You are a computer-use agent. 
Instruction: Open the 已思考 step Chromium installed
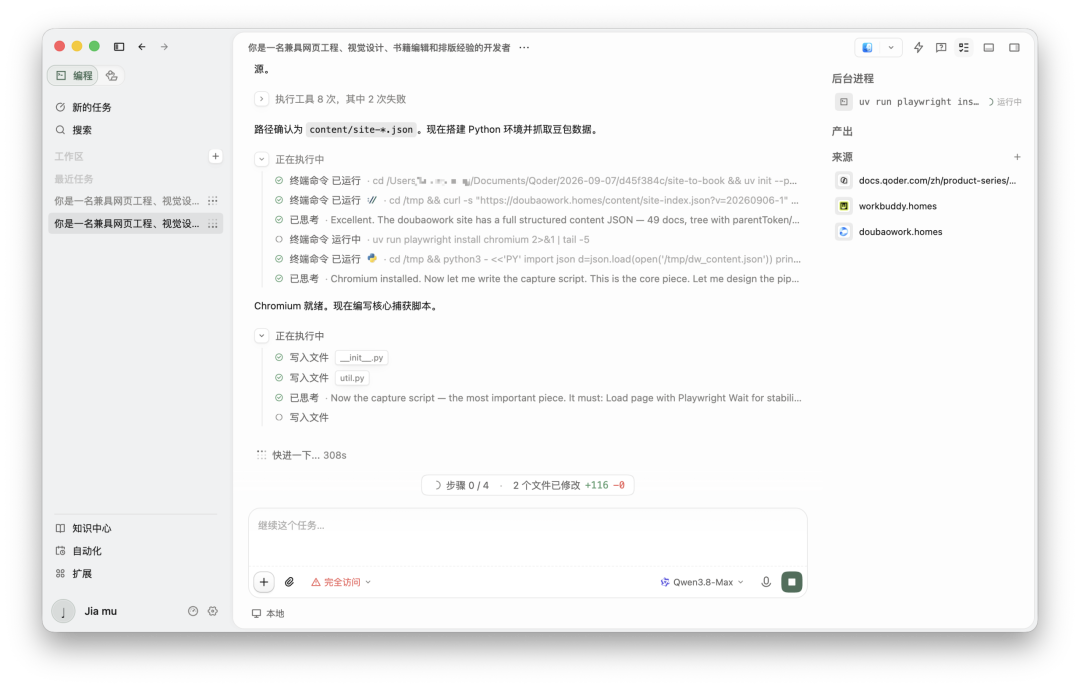tap(536, 279)
